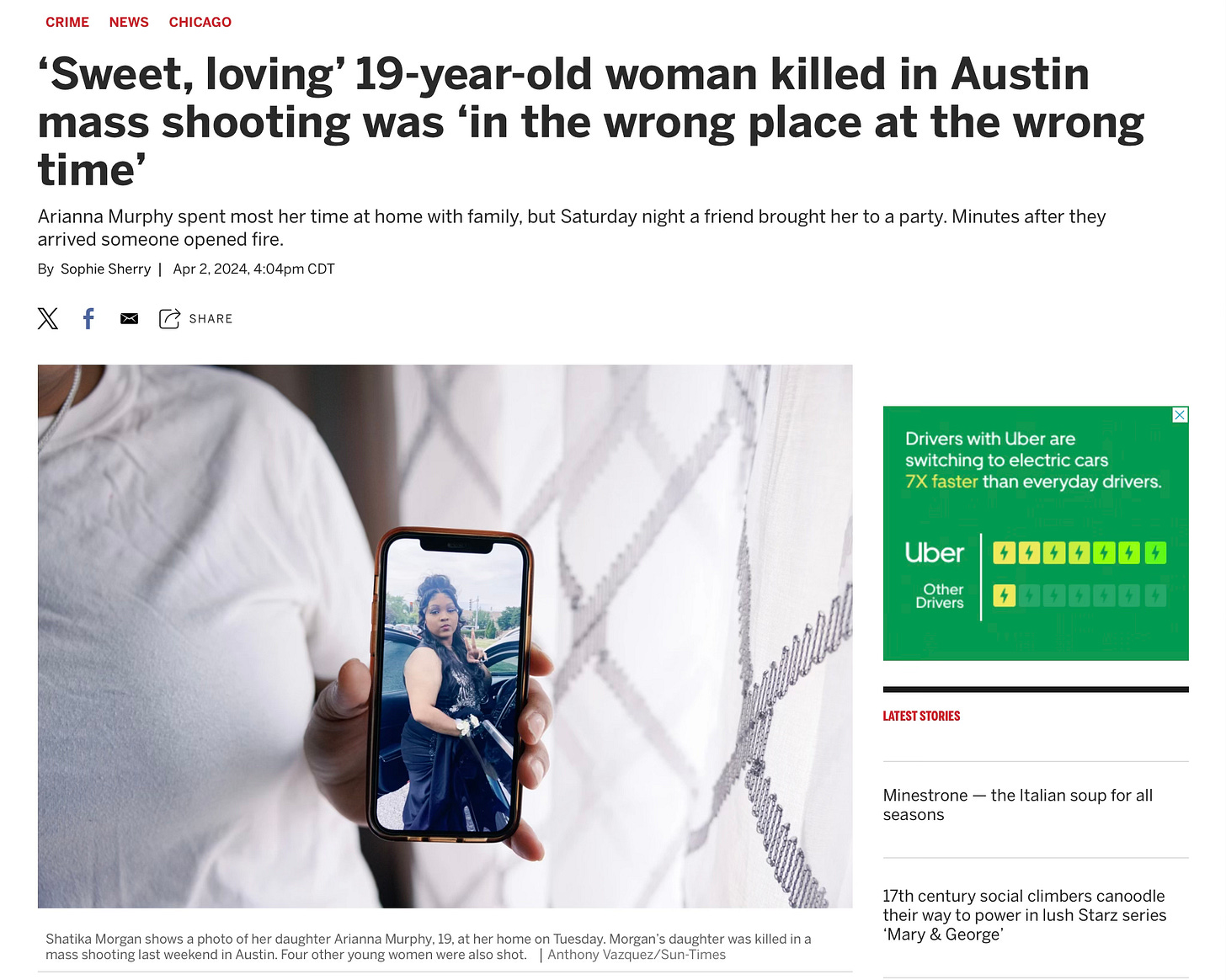Open the Uber electric cars advertisement
Viewport: 1226px width, 980px height.
[x=1036, y=533]
